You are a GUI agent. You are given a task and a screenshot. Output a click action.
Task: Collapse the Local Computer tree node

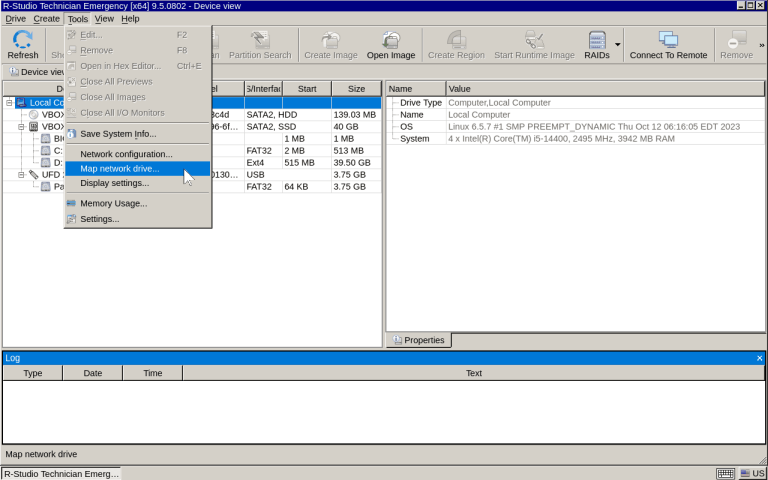[9, 102]
